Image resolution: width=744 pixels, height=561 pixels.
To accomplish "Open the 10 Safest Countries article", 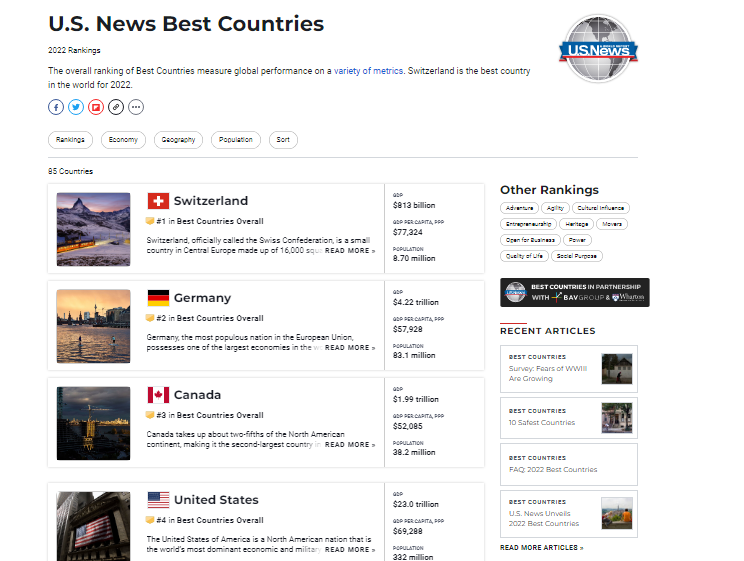I will coord(542,422).
